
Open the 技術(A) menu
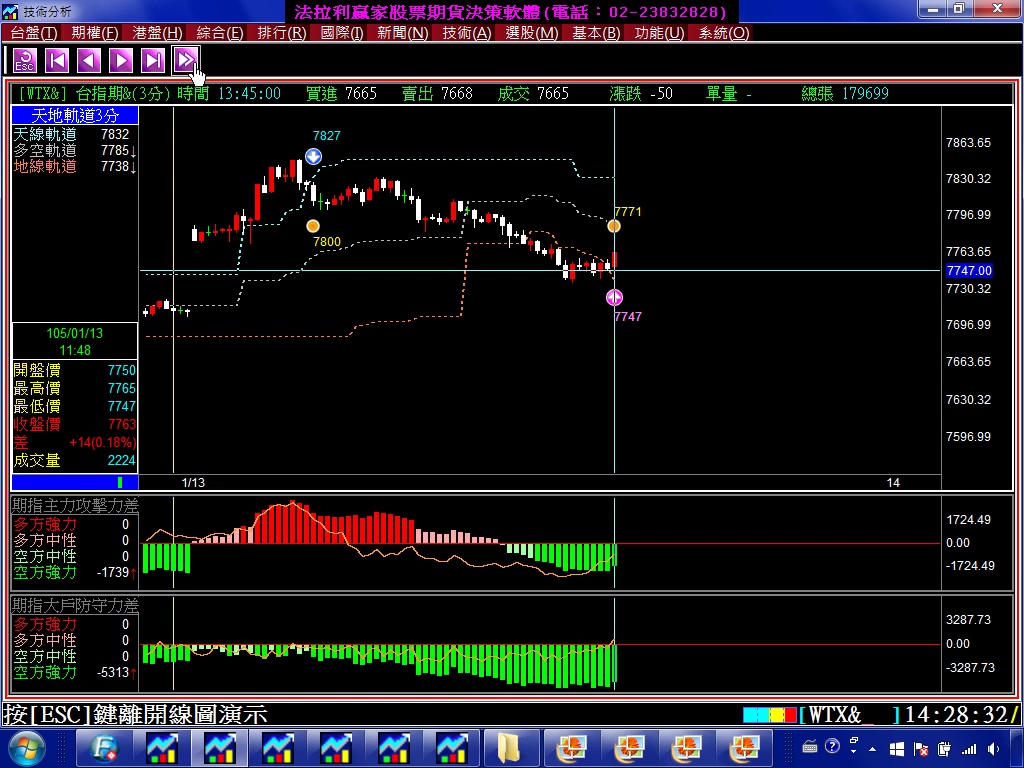(x=466, y=33)
